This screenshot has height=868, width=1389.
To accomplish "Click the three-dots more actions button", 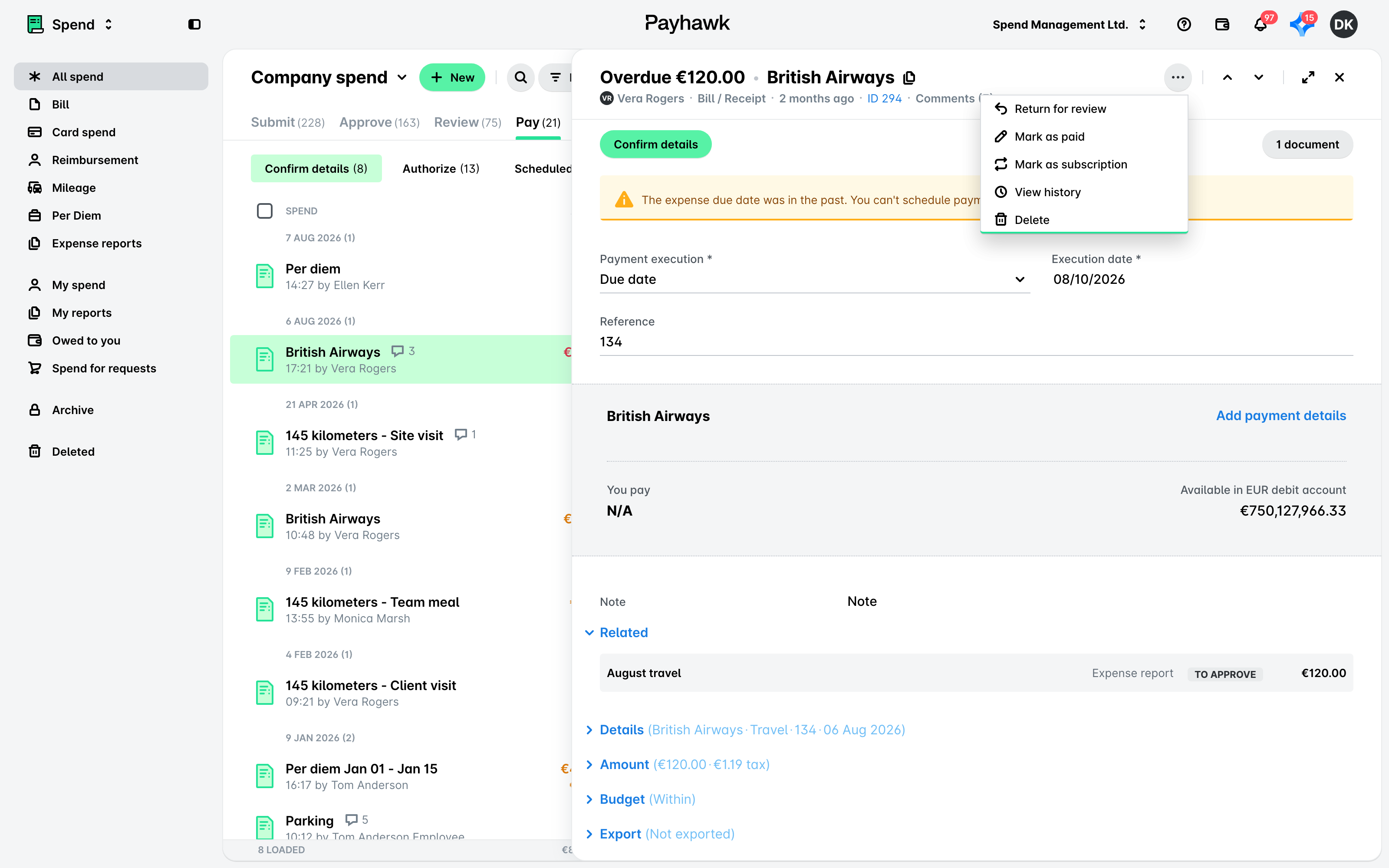I will pyautogui.click(x=1178, y=78).
